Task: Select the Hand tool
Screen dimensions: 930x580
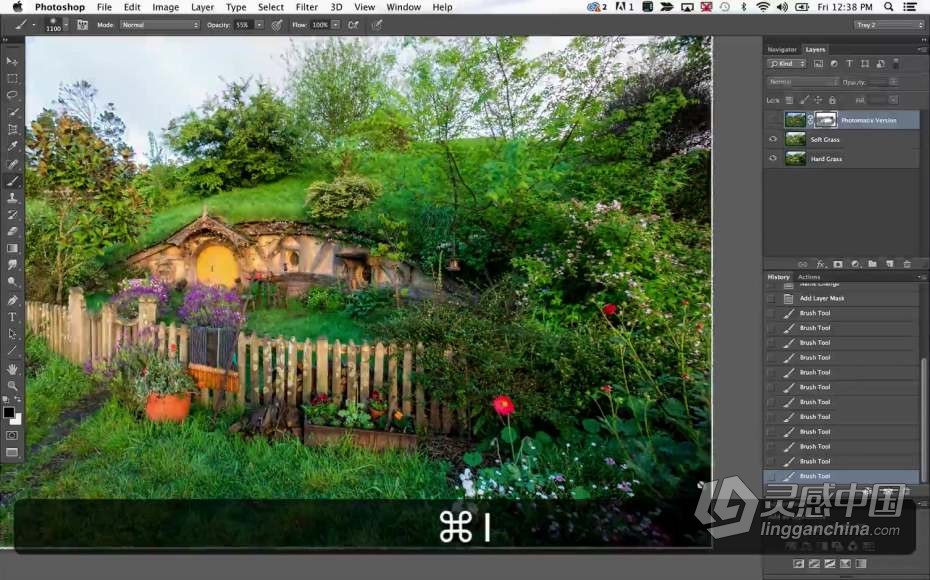Action: pyautogui.click(x=12, y=369)
